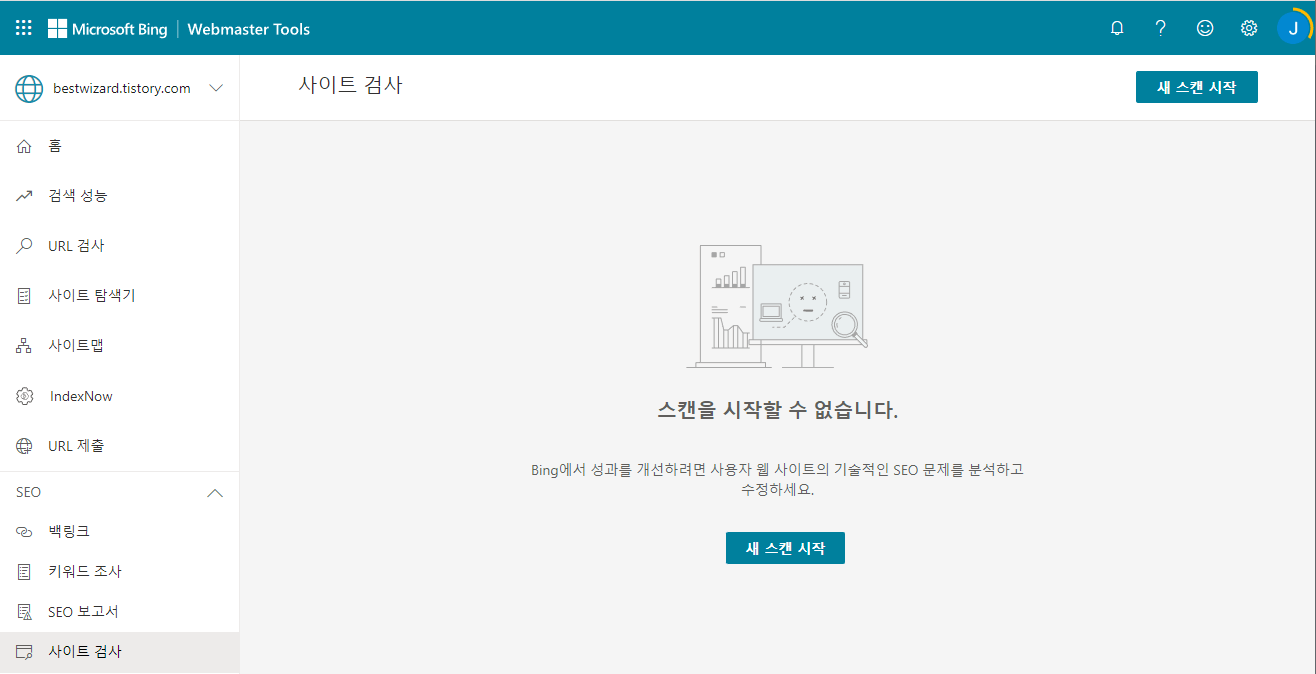Image resolution: width=1316 pixels, height=674 pixels.
Task: Click the top-right 새 스캔 시작 button
Action: pyautogui.click(x=1196, y=87)
